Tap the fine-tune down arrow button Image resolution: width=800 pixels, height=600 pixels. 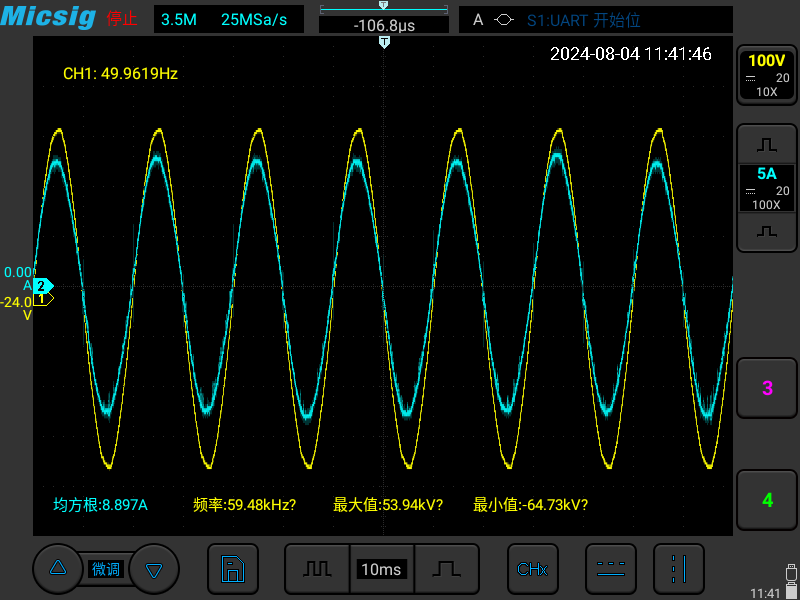154,568
